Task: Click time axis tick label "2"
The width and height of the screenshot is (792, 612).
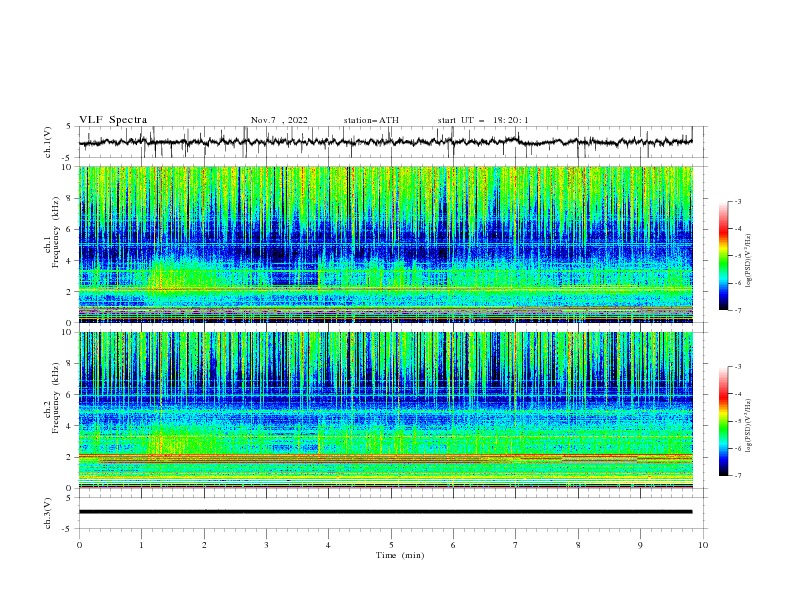Action: [x=204, y=545]
